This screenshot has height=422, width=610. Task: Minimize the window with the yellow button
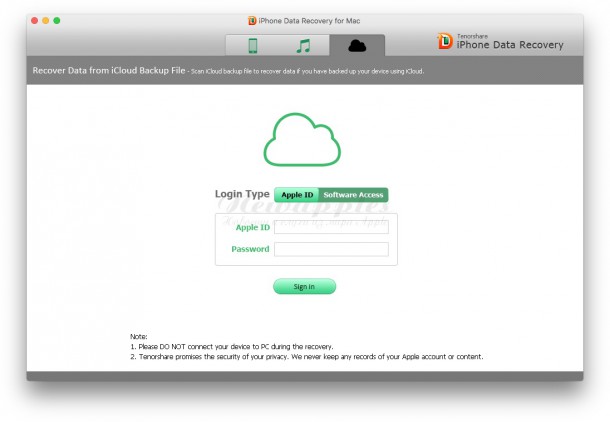tap(46, 21)
